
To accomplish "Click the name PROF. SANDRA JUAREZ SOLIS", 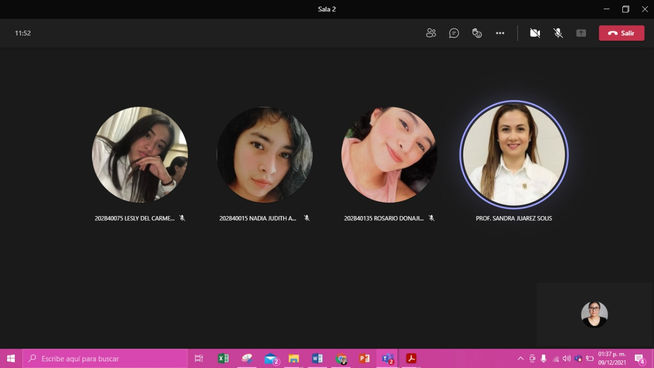I will tap(514, 218).
